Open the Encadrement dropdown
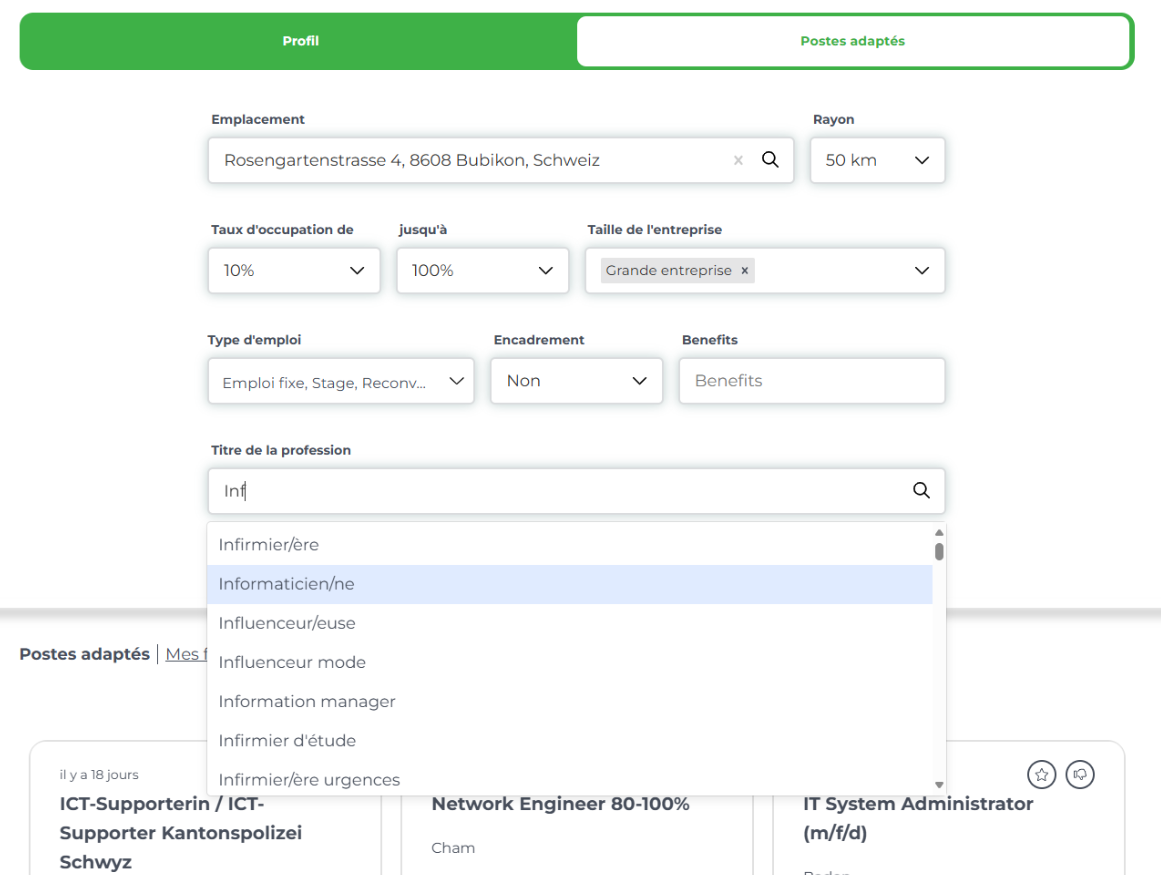 [576, 381]
